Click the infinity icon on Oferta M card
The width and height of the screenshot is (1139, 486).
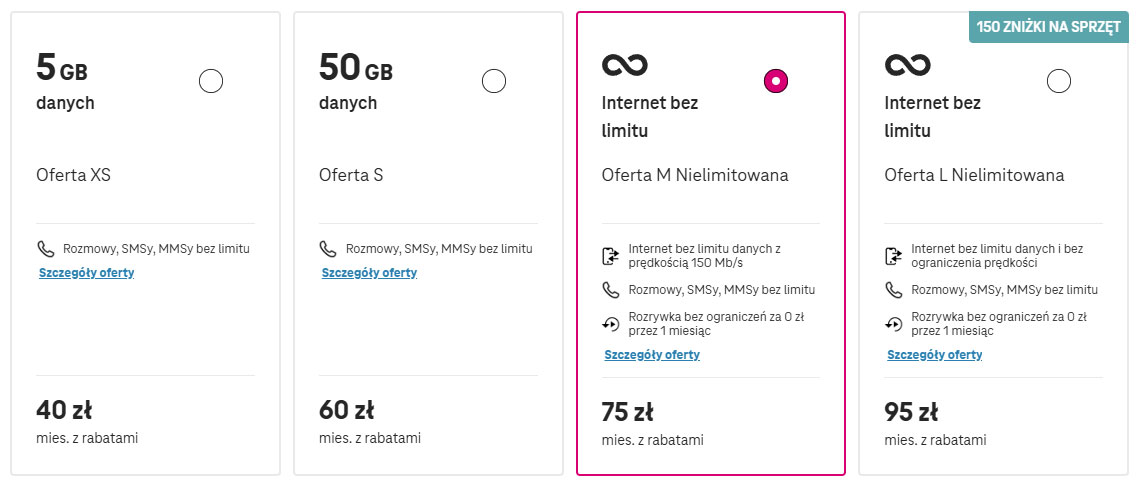tap(625, 65)
